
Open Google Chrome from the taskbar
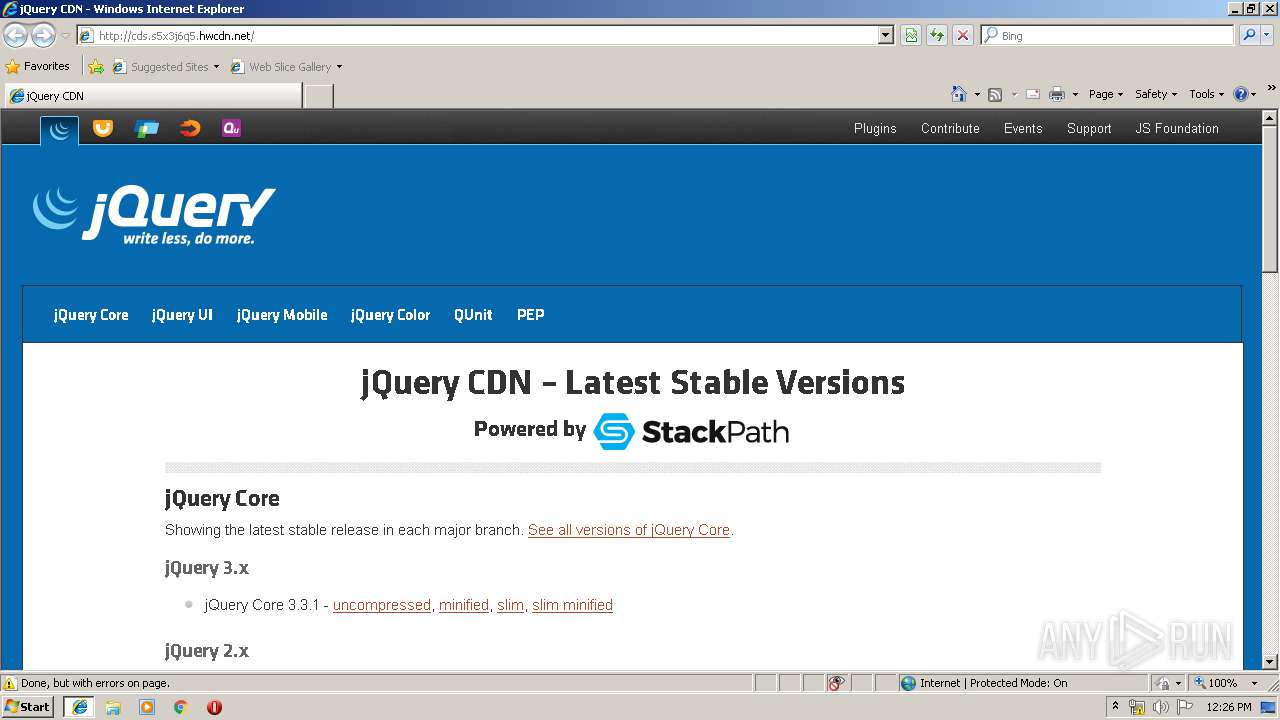pyautogui.click(x=180, y=707)
